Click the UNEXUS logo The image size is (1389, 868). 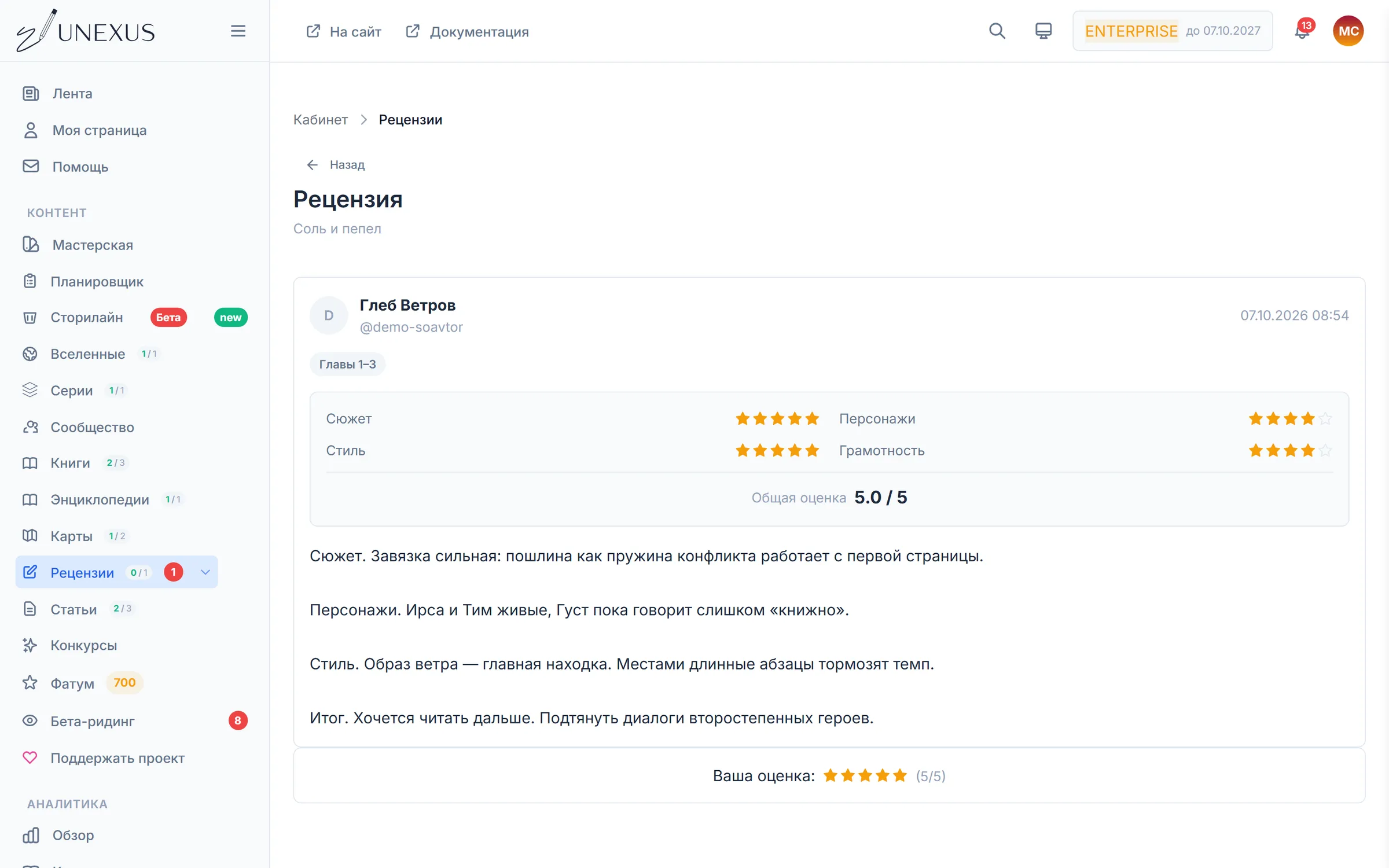point(86,31)
